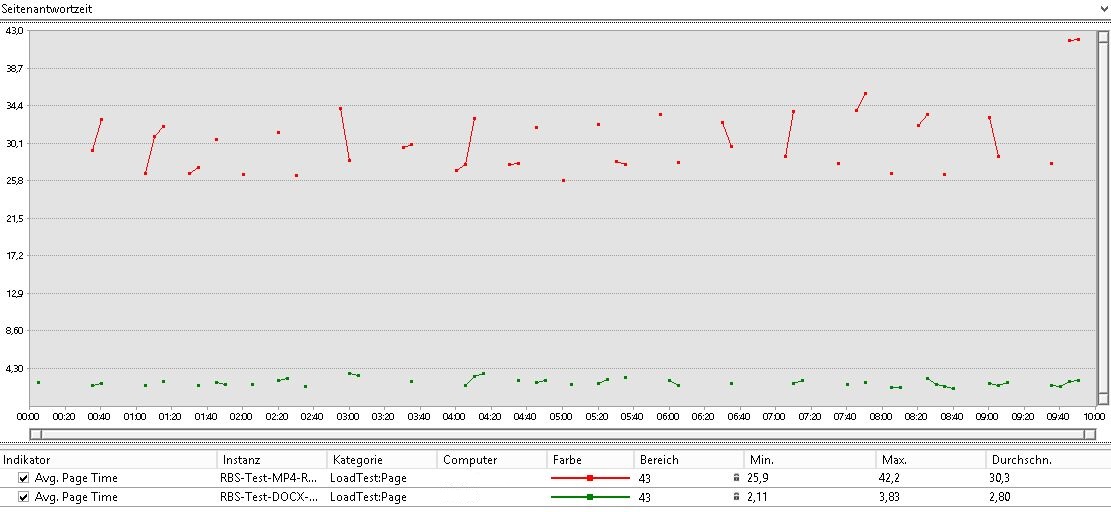Click LoadTest:Page in the RBS-Test-DOCX row
Screen dimensions: 1111x512
click(368, 497)
